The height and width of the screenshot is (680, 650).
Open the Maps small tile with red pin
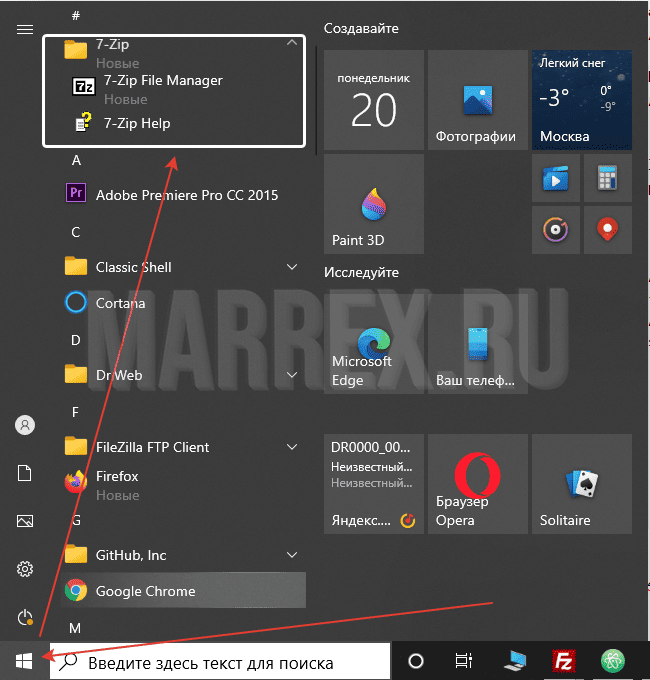(608, 230)
